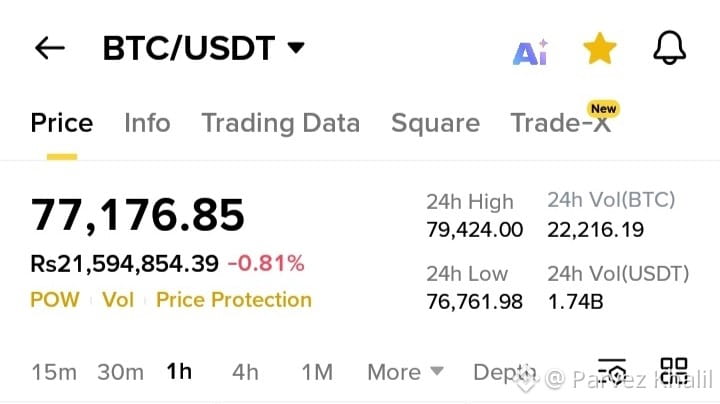The width and height of the screenshot is (720, 404).
Task: Toggle the favorite star icon
Action: tap(599, 48)
